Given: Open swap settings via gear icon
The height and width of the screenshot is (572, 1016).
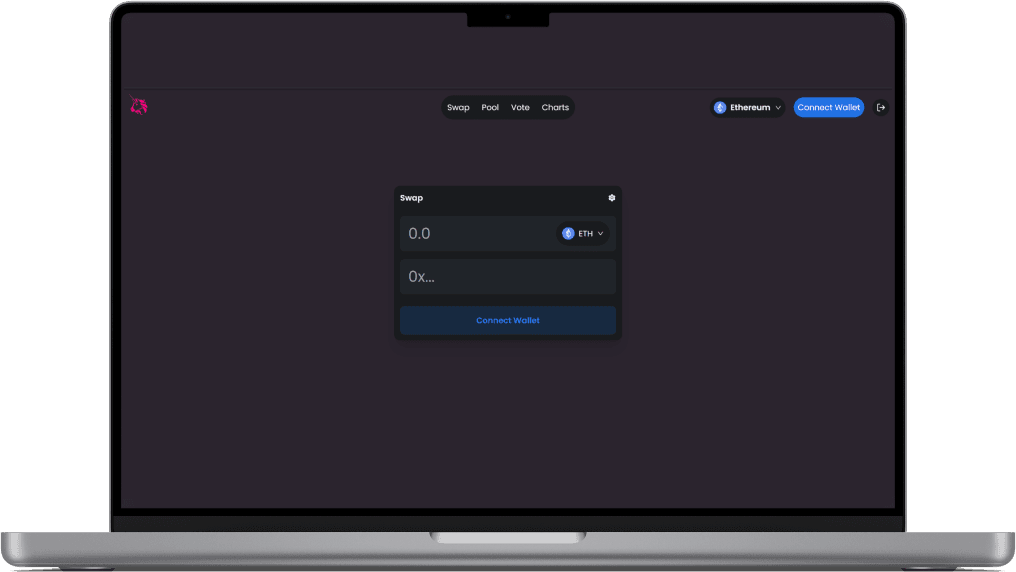Looking at the screenshot, I should [x=612, y=198].
